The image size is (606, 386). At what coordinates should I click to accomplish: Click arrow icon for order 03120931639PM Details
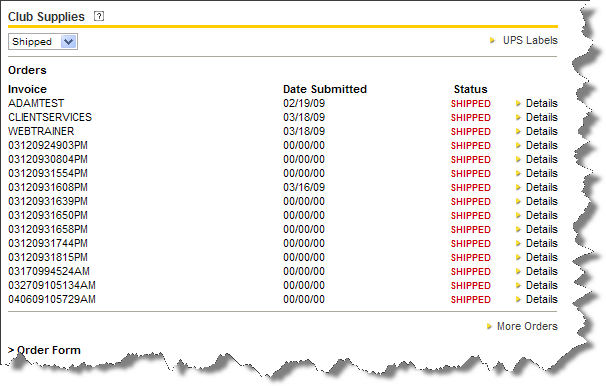click(519, 201)
